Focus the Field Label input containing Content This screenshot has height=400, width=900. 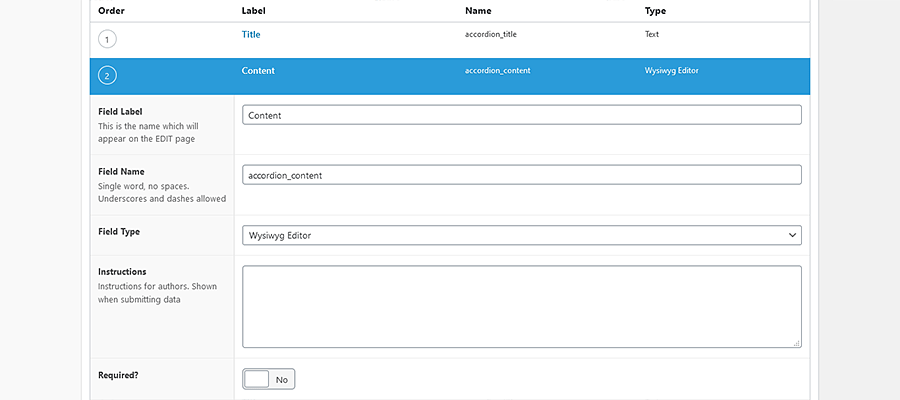pos(521,115)
